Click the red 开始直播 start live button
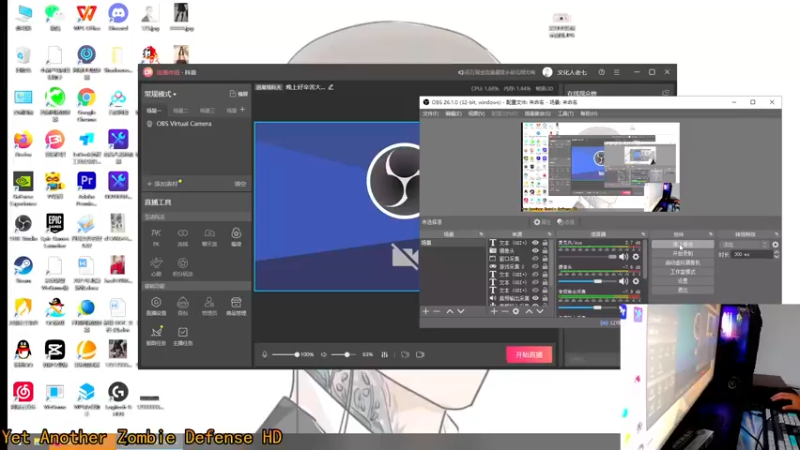The height and width of the screenshot is (450, 800). pyautogui.click(x=529, y=355)
